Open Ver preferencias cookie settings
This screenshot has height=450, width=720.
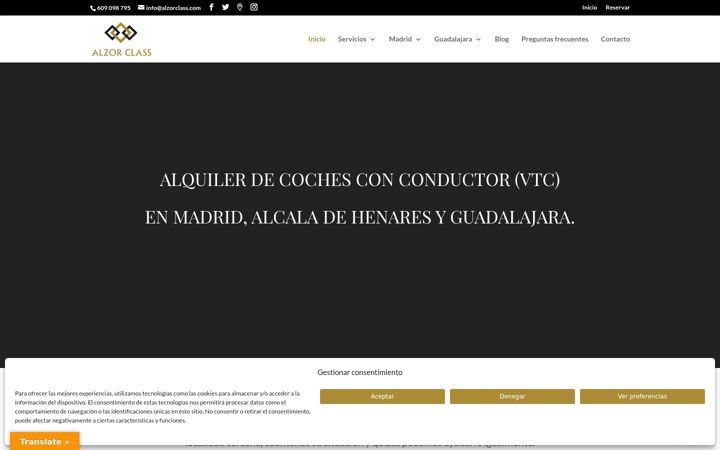642,396
